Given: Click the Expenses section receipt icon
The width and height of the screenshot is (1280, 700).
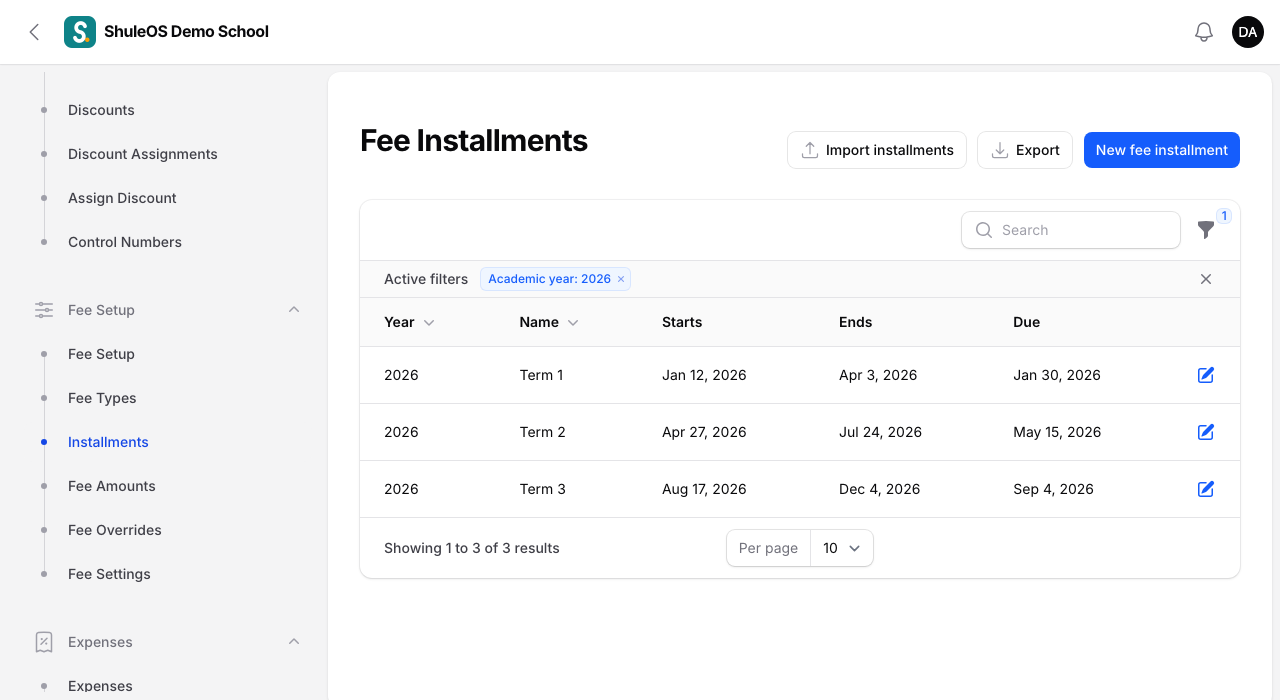Looking at the screenshot, I should click(44, 642).
